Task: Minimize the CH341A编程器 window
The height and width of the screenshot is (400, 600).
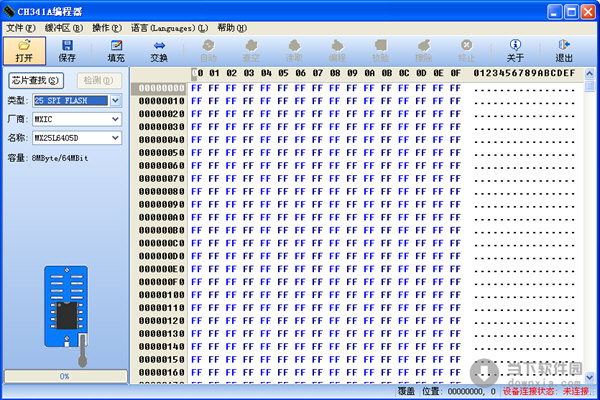Action: pos(554,12)
